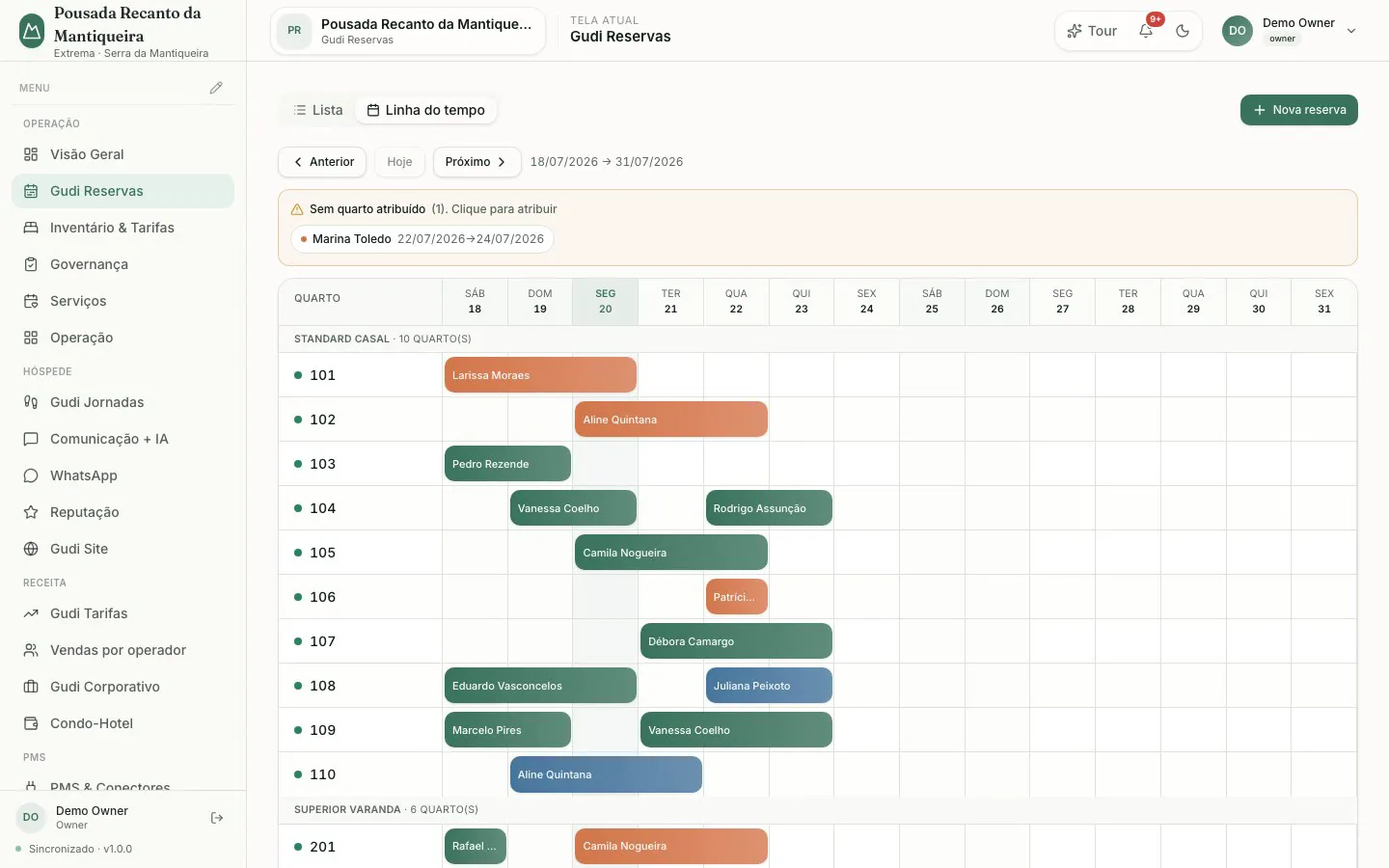Open Vanessa Coelho reservation in room 109
Viewport: 1389px width, 868px height.
tap(736, 730)
